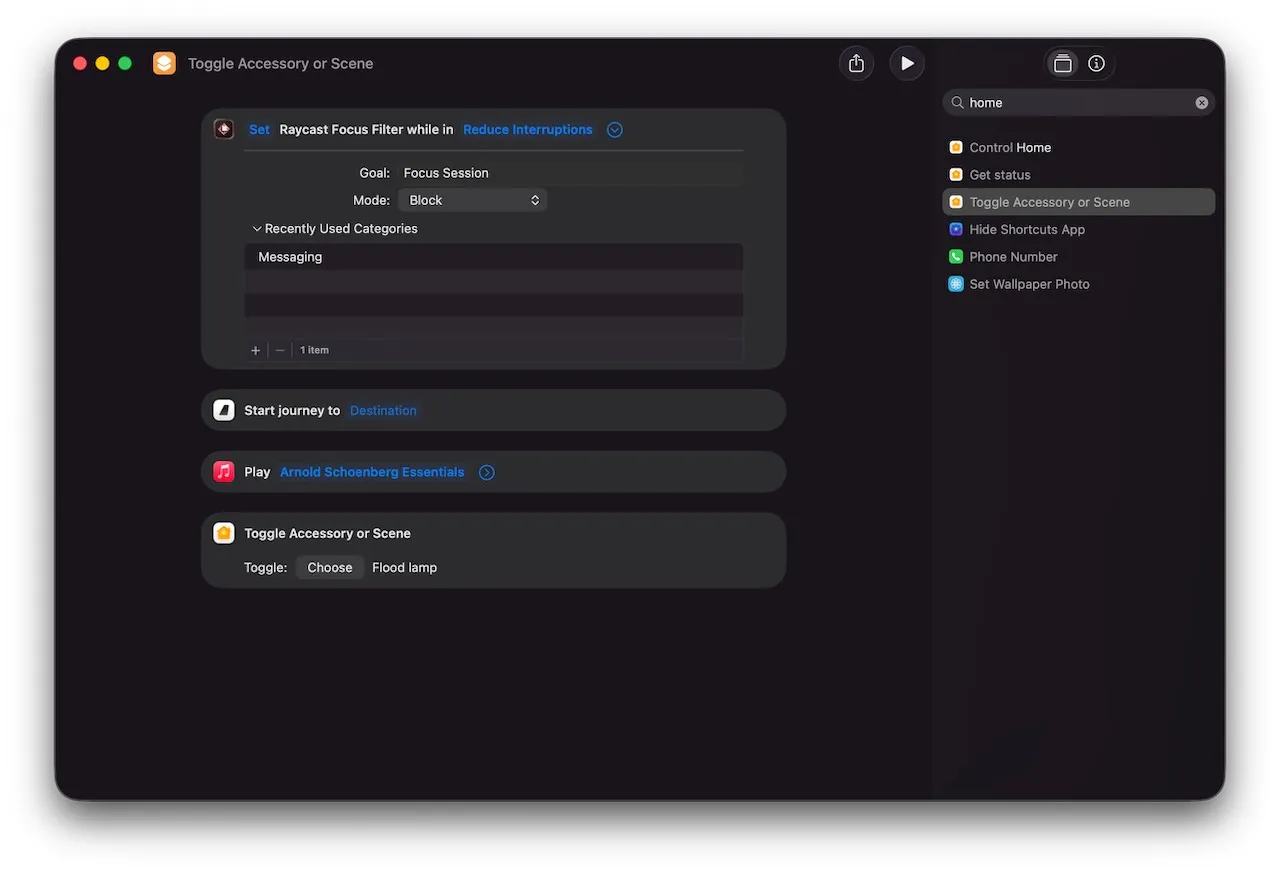Select Get status in the actions list
This screenshot has width=1280, height=873.
pos(999,174)
